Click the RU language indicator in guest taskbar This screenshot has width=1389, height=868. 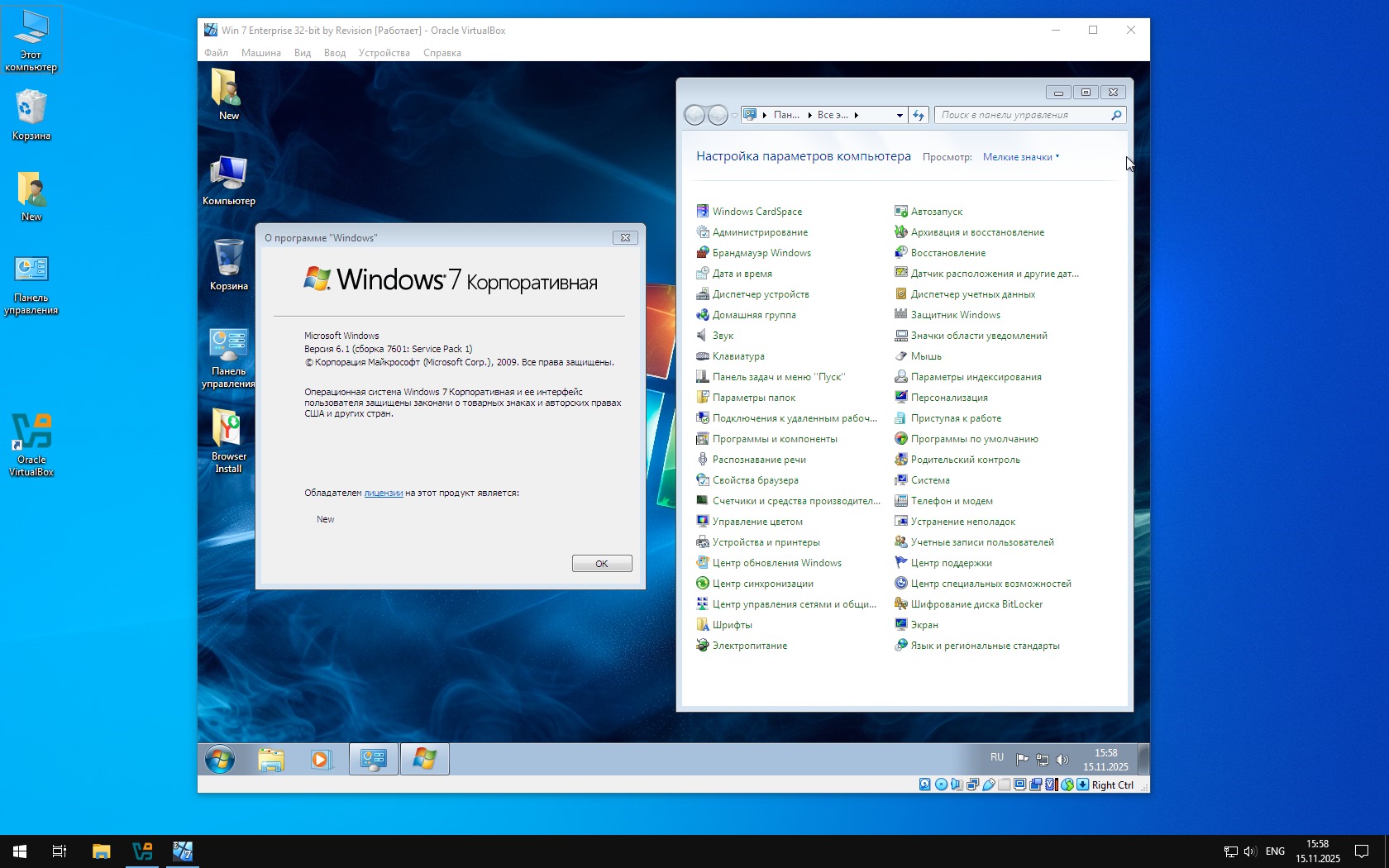[x=997, y=758]
